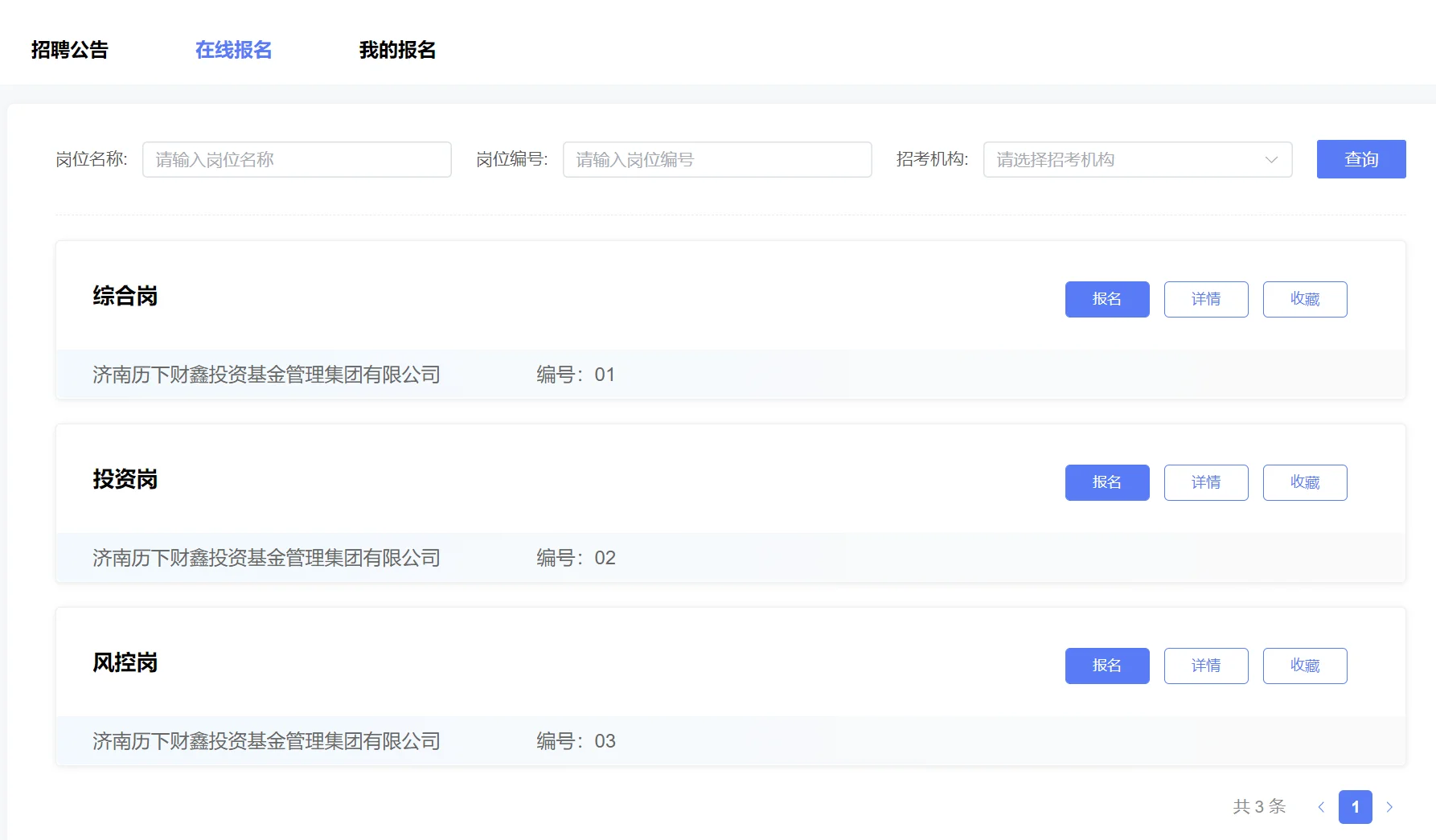Screen dimensions: 1436x840
Task: Click the 编号：03 text
Action: [576, 741]
